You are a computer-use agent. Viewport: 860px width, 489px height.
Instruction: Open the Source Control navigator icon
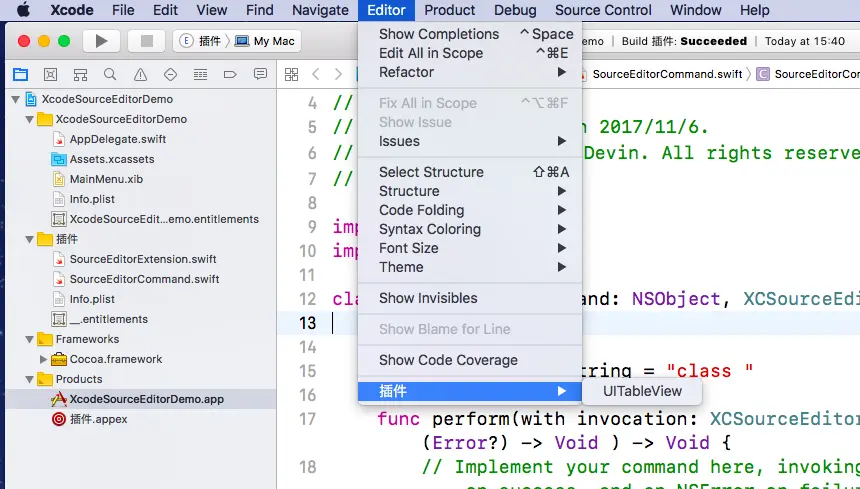coord(50,74)
